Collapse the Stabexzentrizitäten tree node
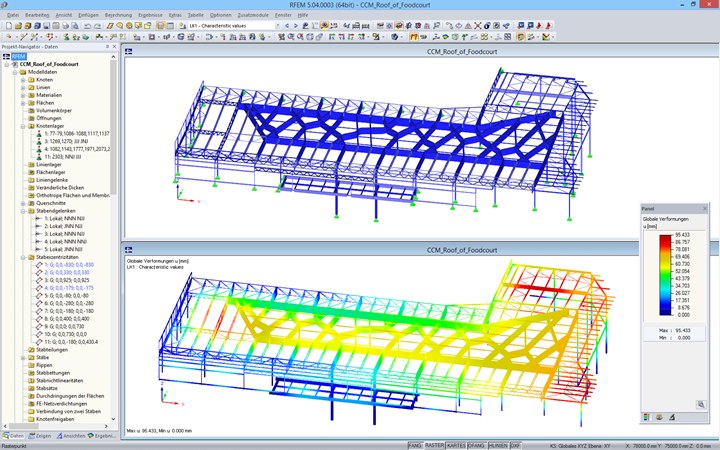This screenshot has width=720, height=450. click(x=23, y=257)
